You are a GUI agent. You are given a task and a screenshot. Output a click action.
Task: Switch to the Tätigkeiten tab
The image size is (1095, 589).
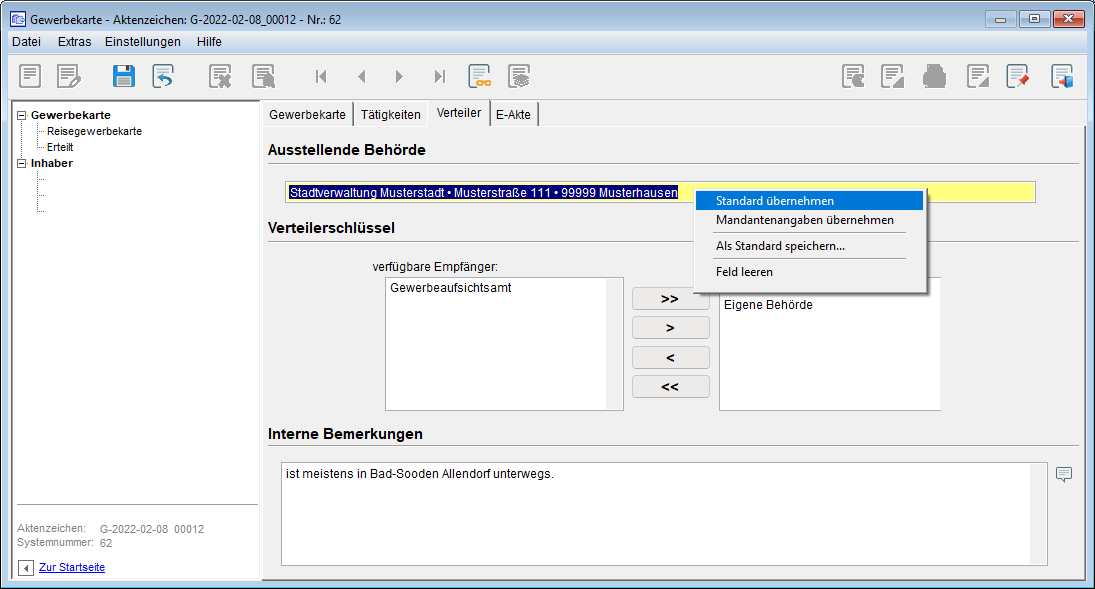tap(390, 114)
